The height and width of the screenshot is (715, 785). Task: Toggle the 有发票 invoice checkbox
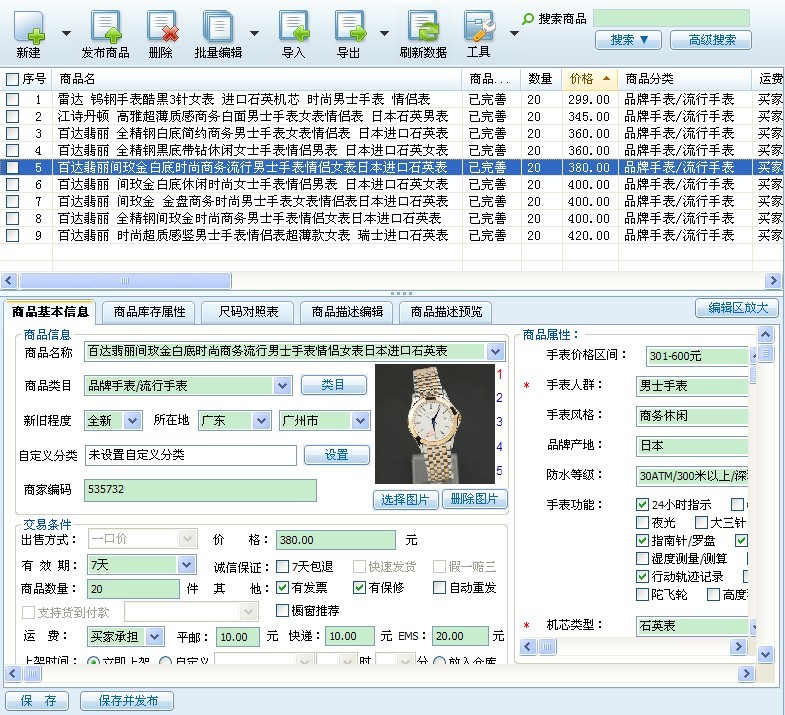283,588
